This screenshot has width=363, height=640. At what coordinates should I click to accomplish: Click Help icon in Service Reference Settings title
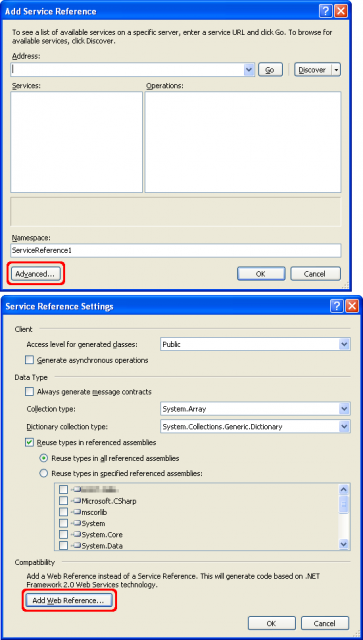coord(337,306)
